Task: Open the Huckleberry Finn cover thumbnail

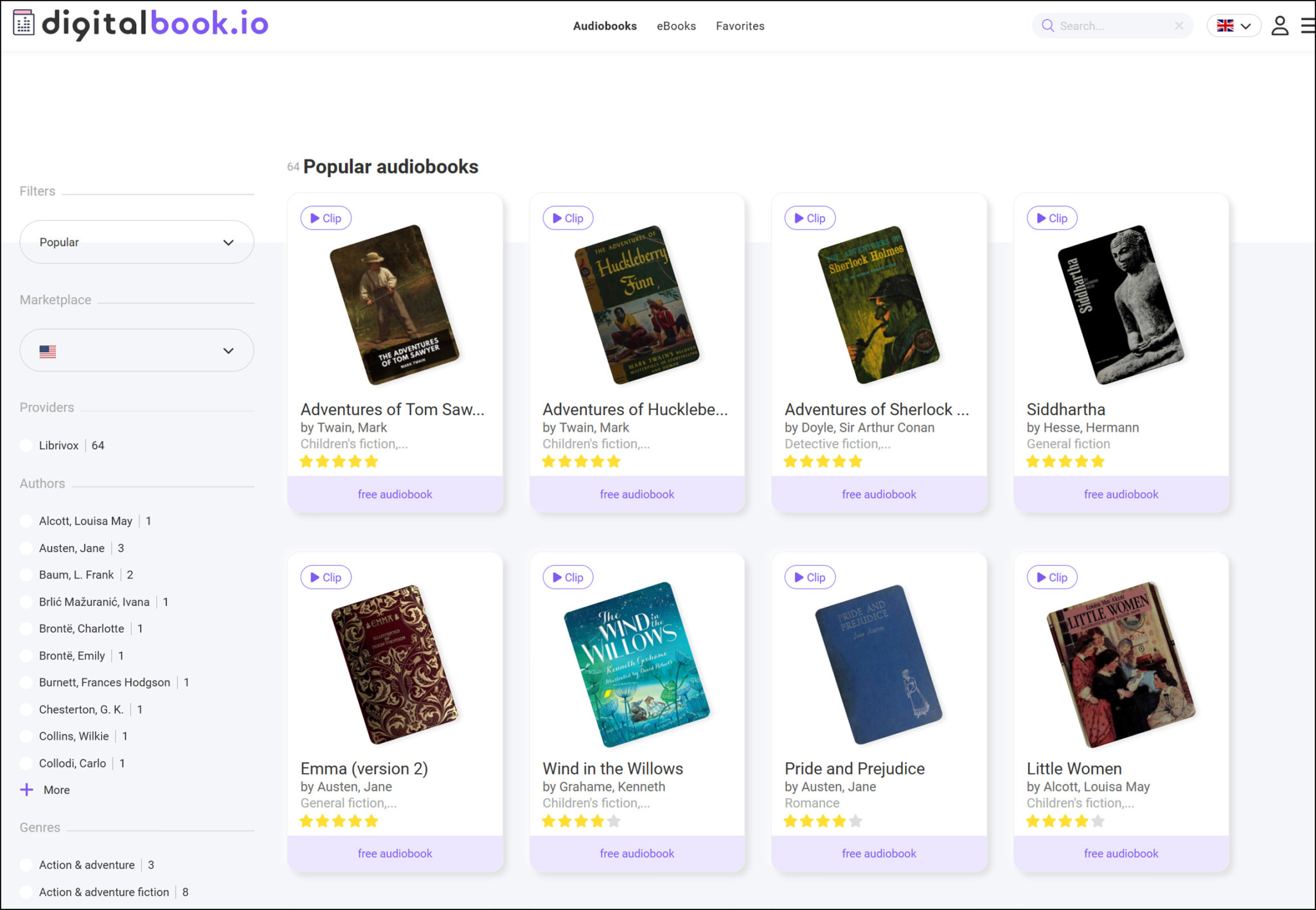Action: coord(636,307)
